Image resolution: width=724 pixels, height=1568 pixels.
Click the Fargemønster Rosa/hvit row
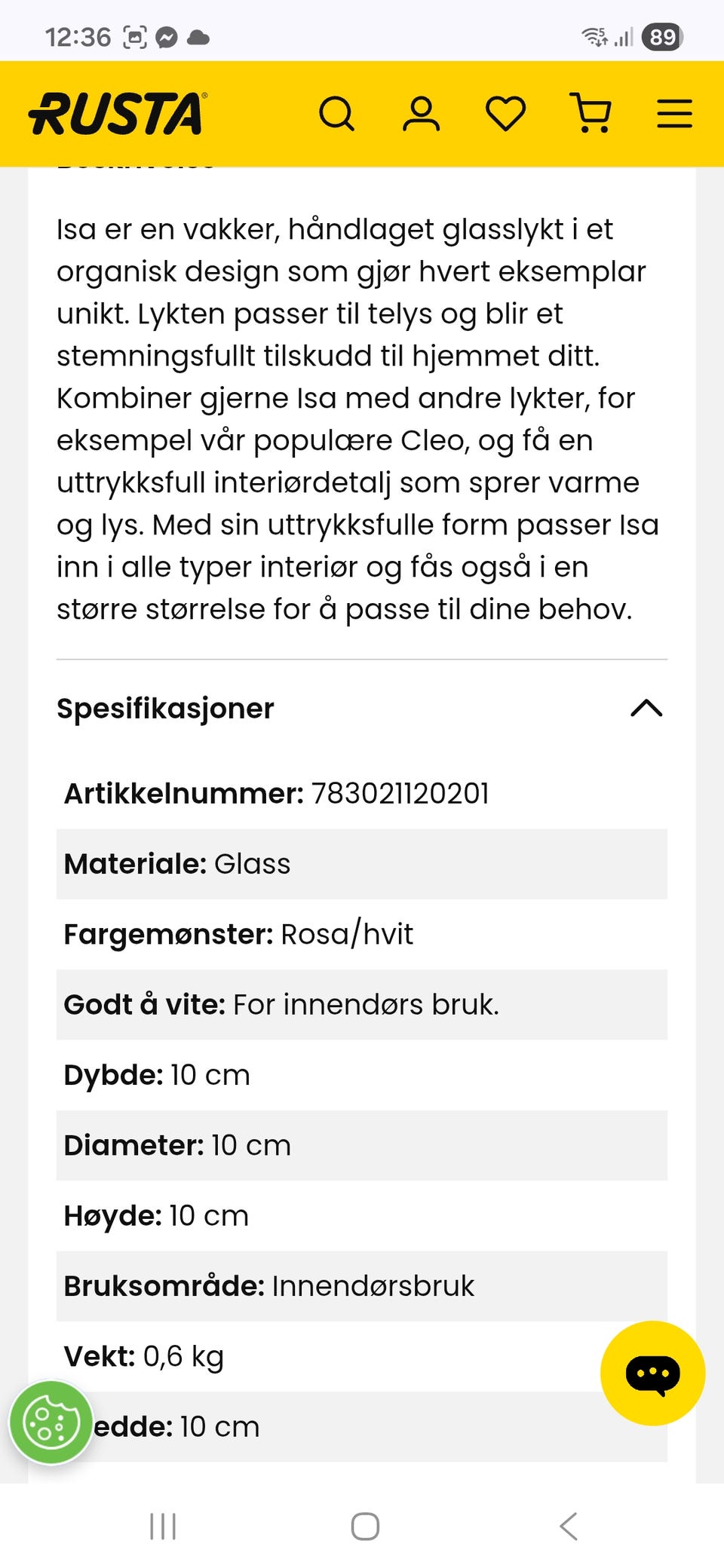[x=362, y=935]
